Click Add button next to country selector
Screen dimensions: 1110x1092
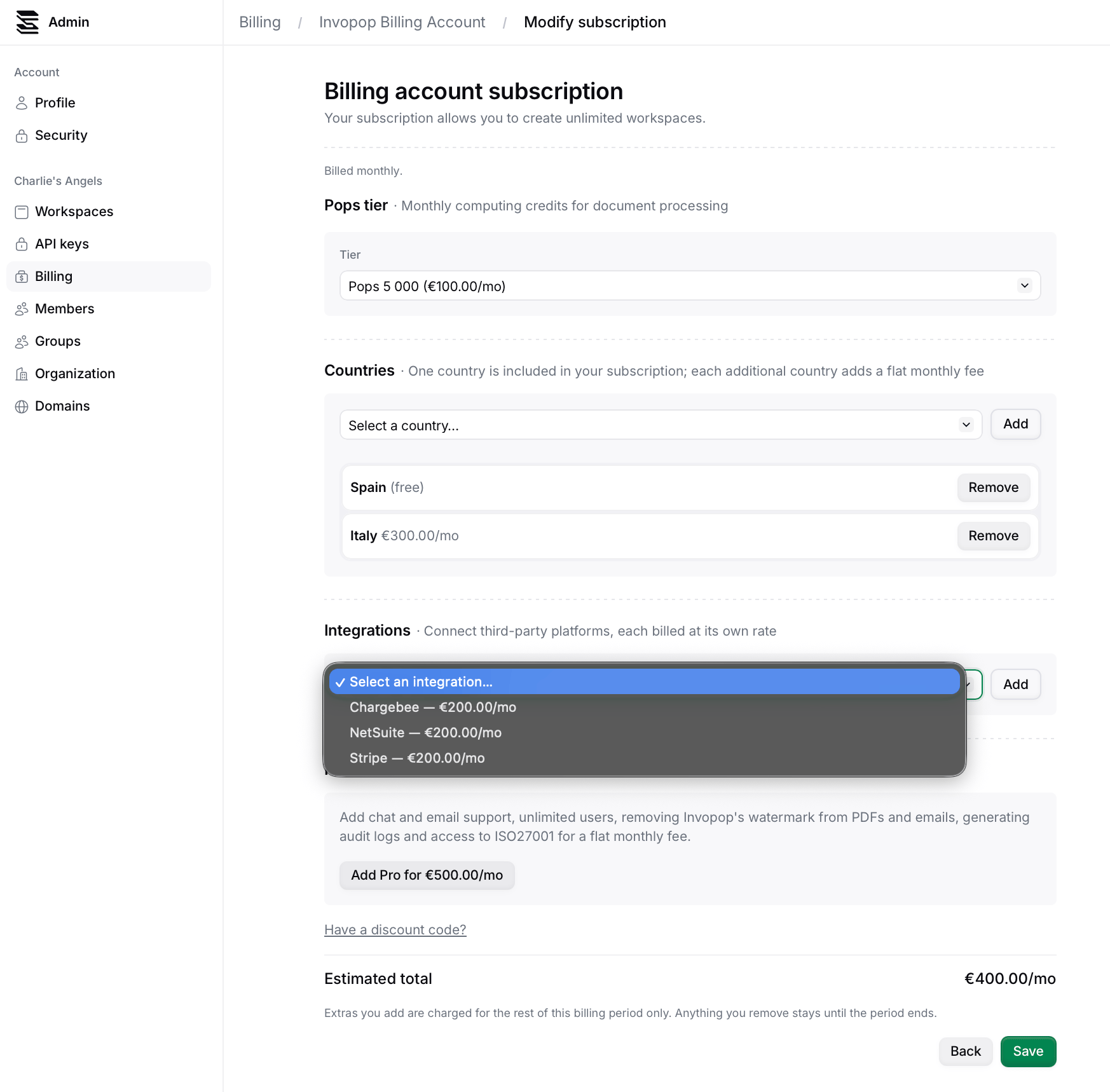pos(1015,424)
